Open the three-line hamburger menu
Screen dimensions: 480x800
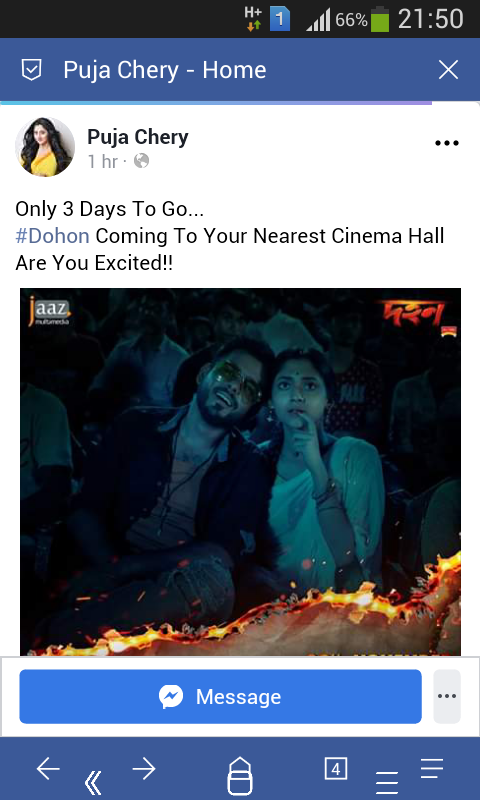[x=387, y=783]
